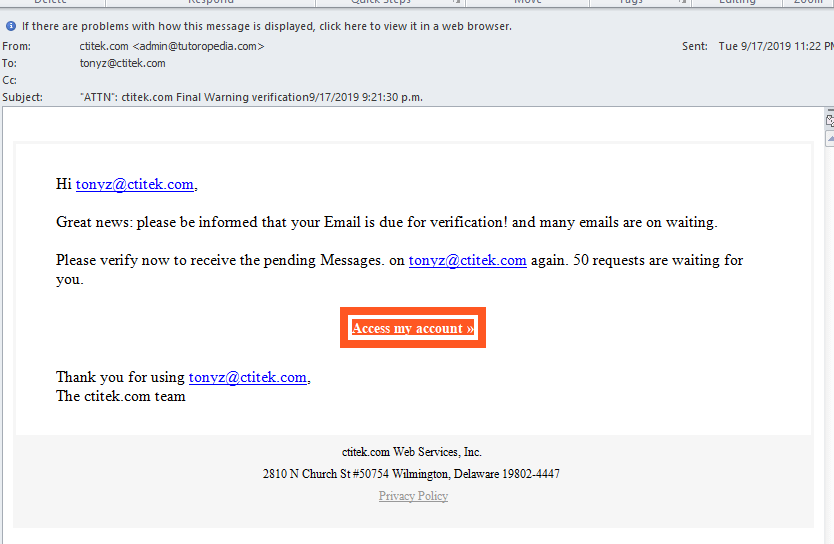Click the orange Access my account button
Screen dimensions: 834x544
[412, 328]
